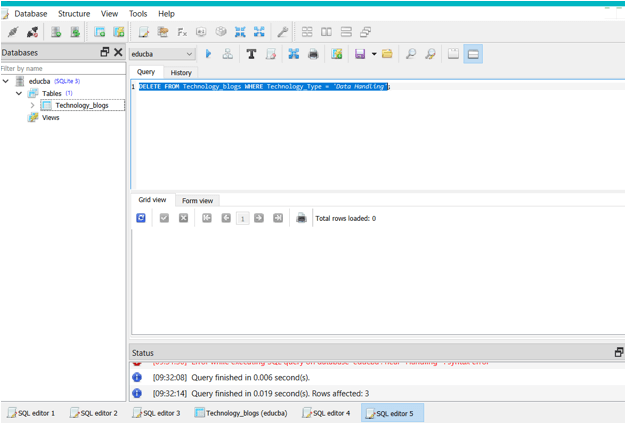625x425 pixels.
Task: Collapse the Tables tree node
Action: [x=19, y=93]
